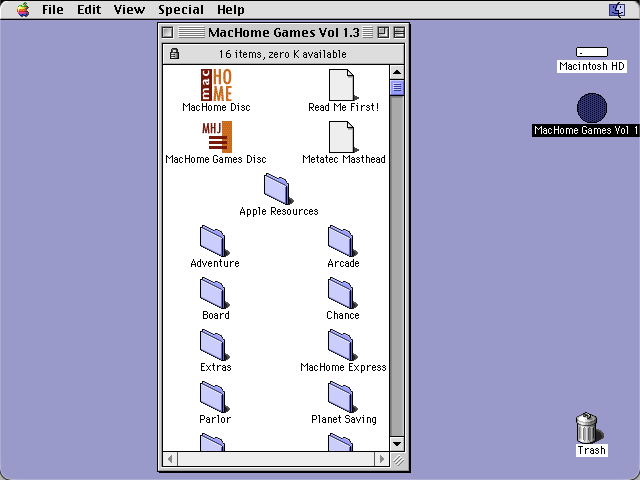Select the Read Me First! document icon

coord(343,85)
